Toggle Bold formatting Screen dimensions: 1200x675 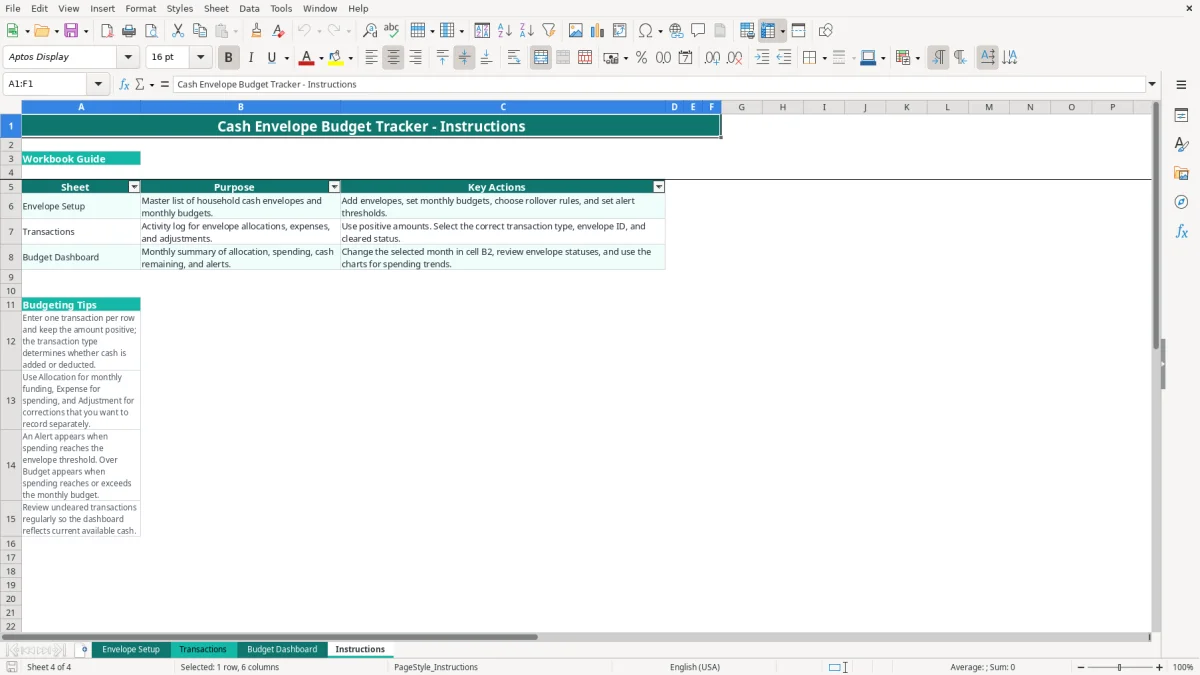[x=229, y=58]
